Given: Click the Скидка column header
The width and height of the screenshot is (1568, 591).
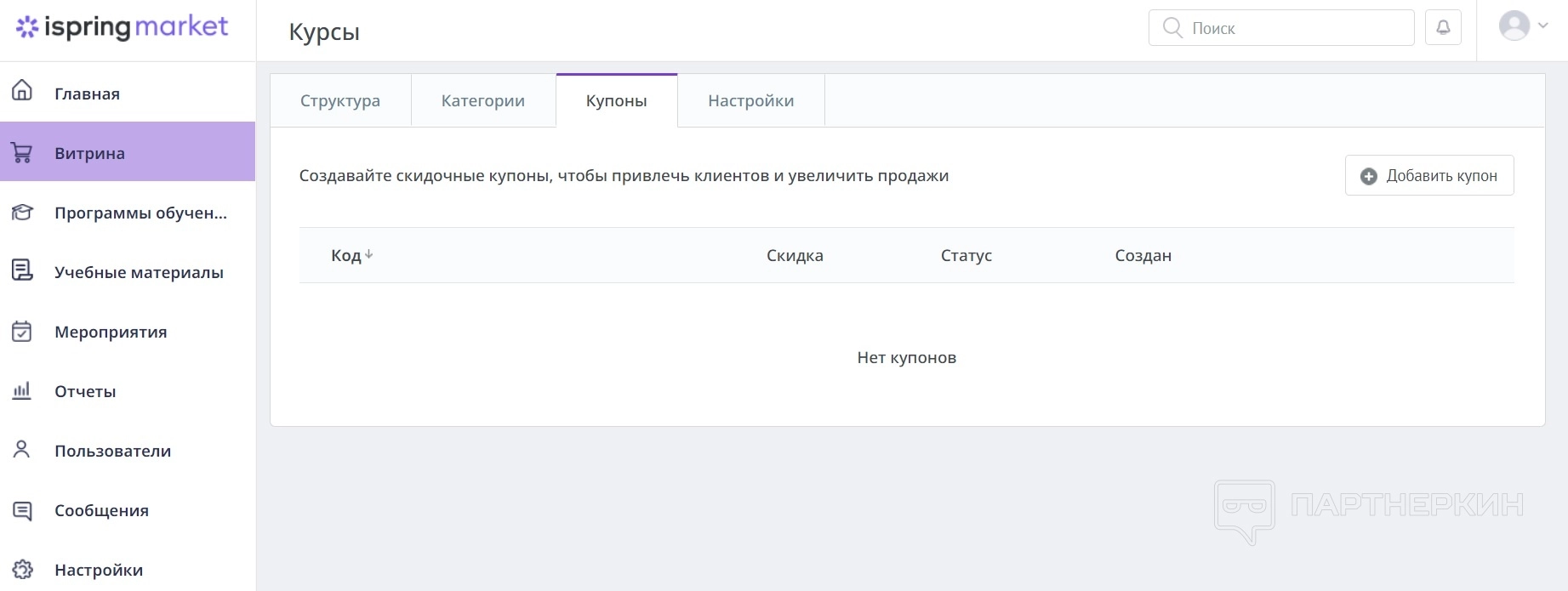Looking at the screenshot, I should (x=795, y=256).
